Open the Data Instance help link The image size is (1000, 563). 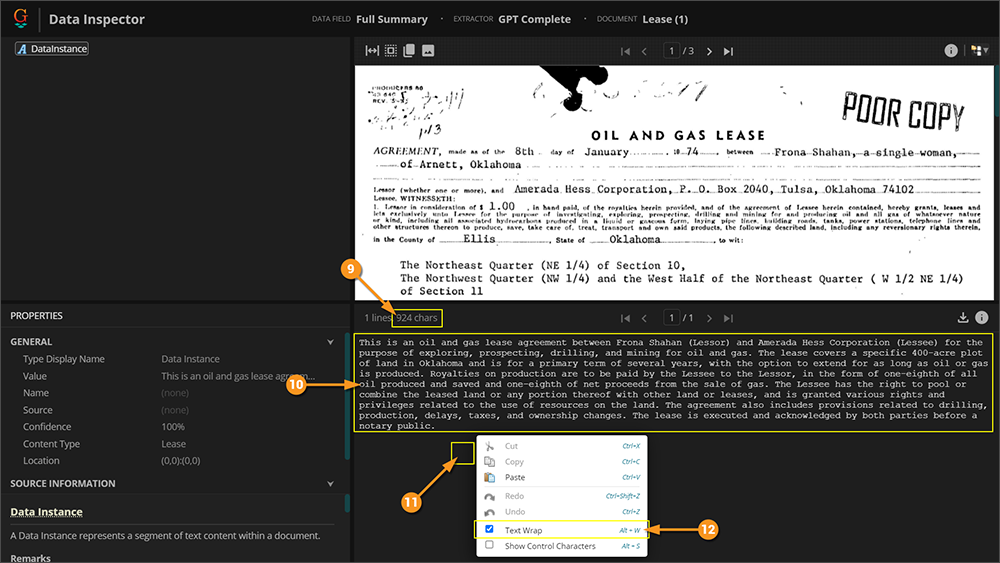click(x=47, y=511)
